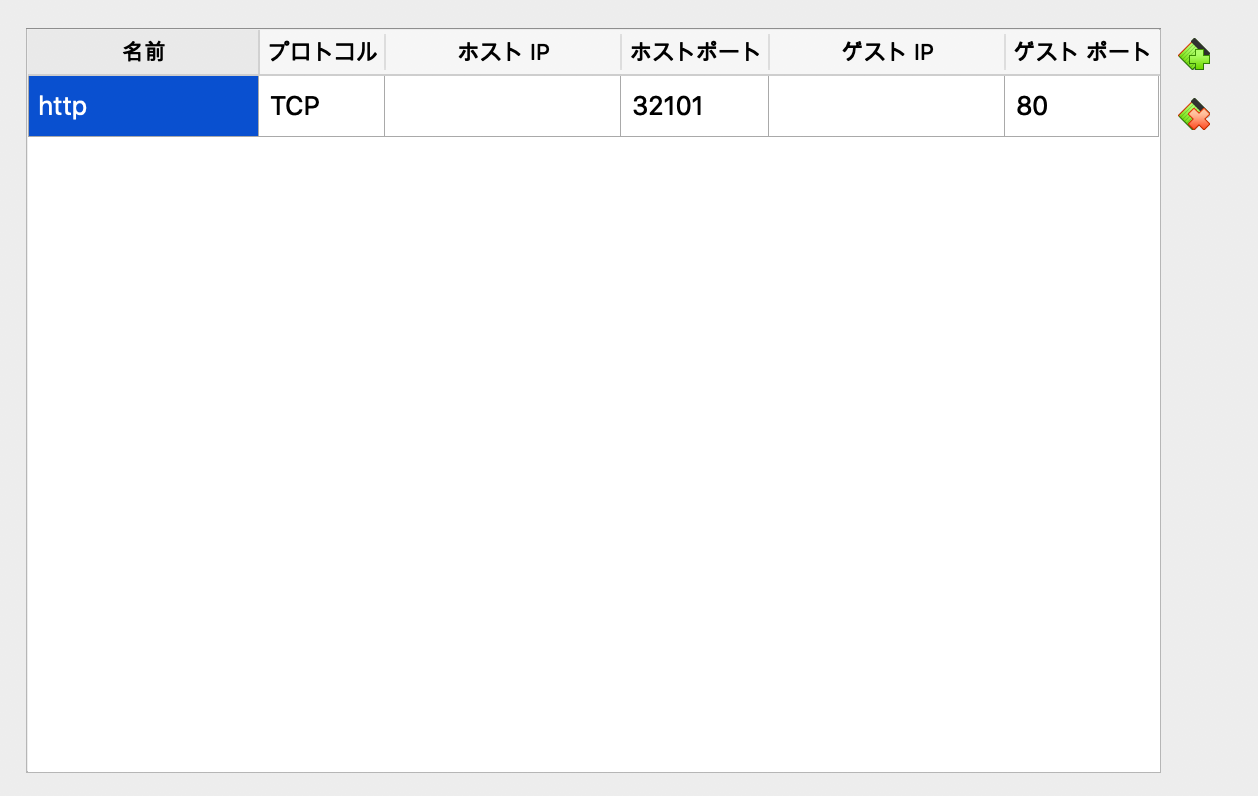Click the 名前 column header
Image resolution: width=1258 pixels, height=796 pixels.
click(x=143, y=51)
